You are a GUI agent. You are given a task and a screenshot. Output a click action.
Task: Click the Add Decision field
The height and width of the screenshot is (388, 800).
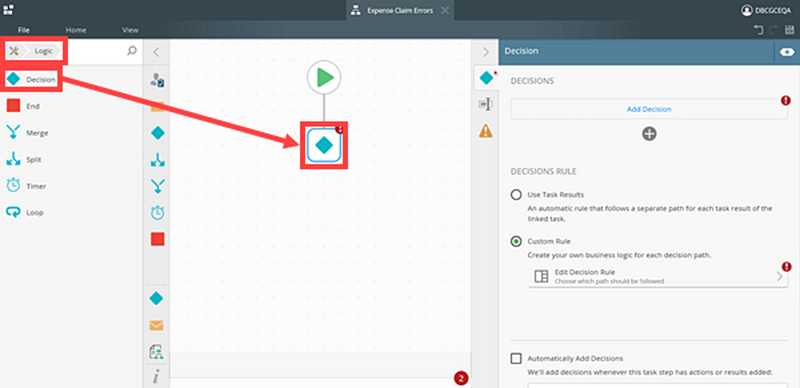(649, 109)
